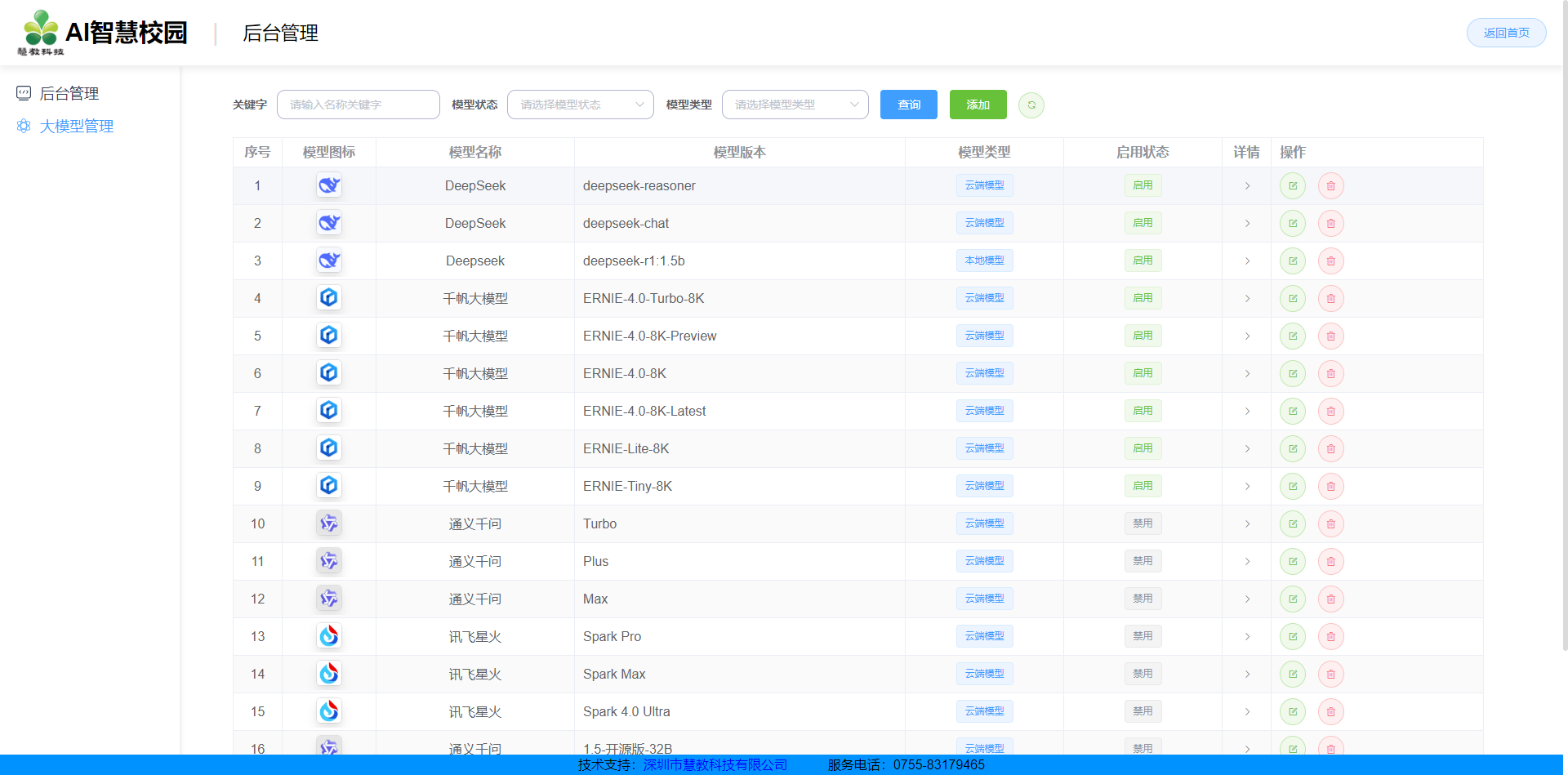Viewport: 1568px width, 775px height.
Task: Click the page vertical scrollbar
Action: 1565,327
